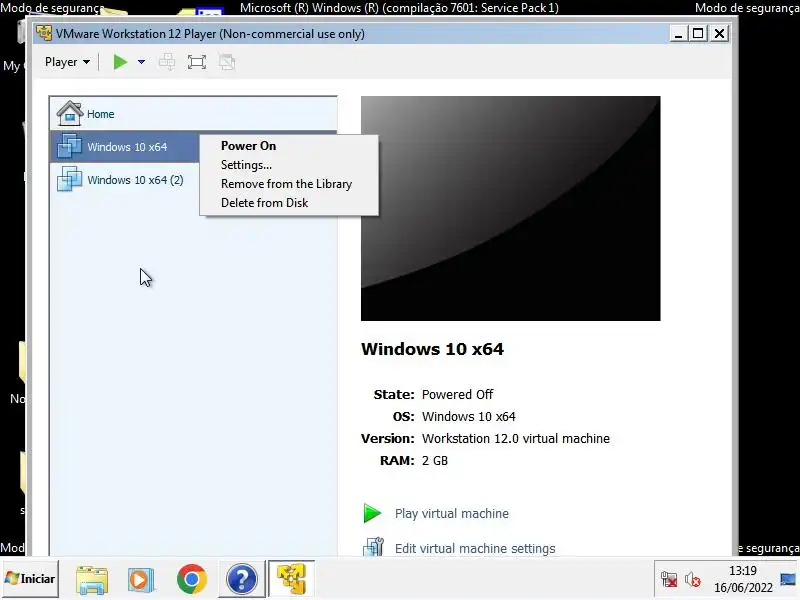Click the Unity mode toolbar icon
Image resolution: width=800 pixels, height=600 pixels.
227,62
